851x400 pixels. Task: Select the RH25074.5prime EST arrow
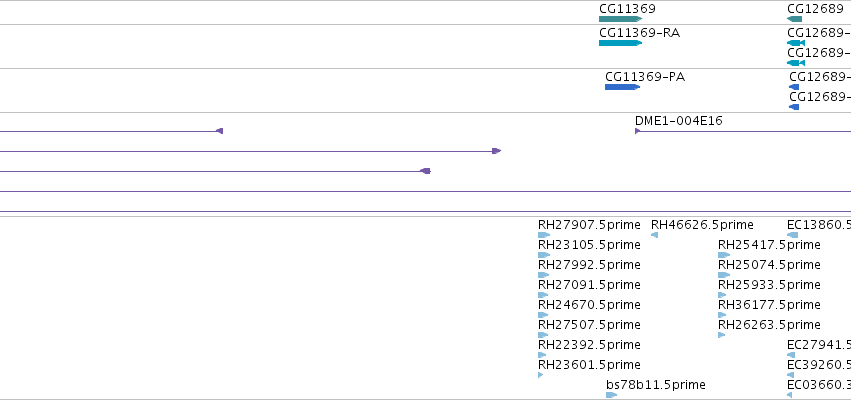(x=724, y=275)
